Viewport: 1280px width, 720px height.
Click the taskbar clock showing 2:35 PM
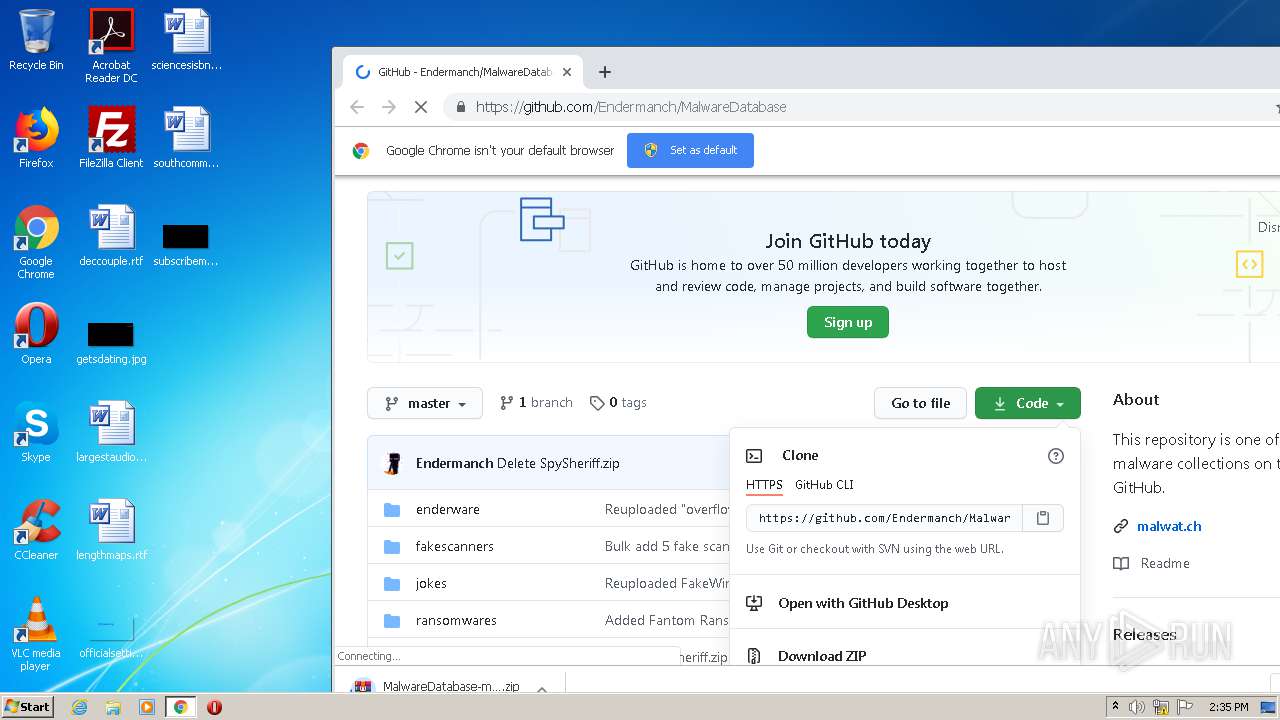[x=1228, y=707]
